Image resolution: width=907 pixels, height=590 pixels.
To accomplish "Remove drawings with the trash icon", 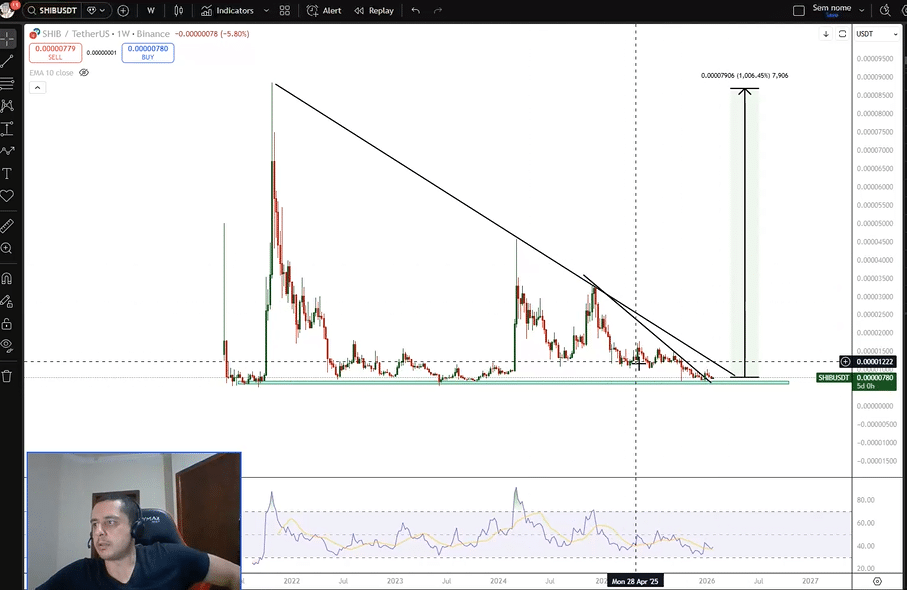I will 7,376.
